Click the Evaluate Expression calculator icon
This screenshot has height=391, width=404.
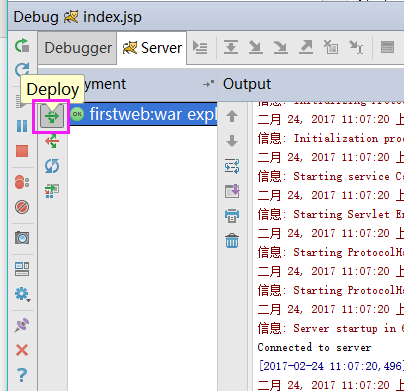(x=387, y=47)
